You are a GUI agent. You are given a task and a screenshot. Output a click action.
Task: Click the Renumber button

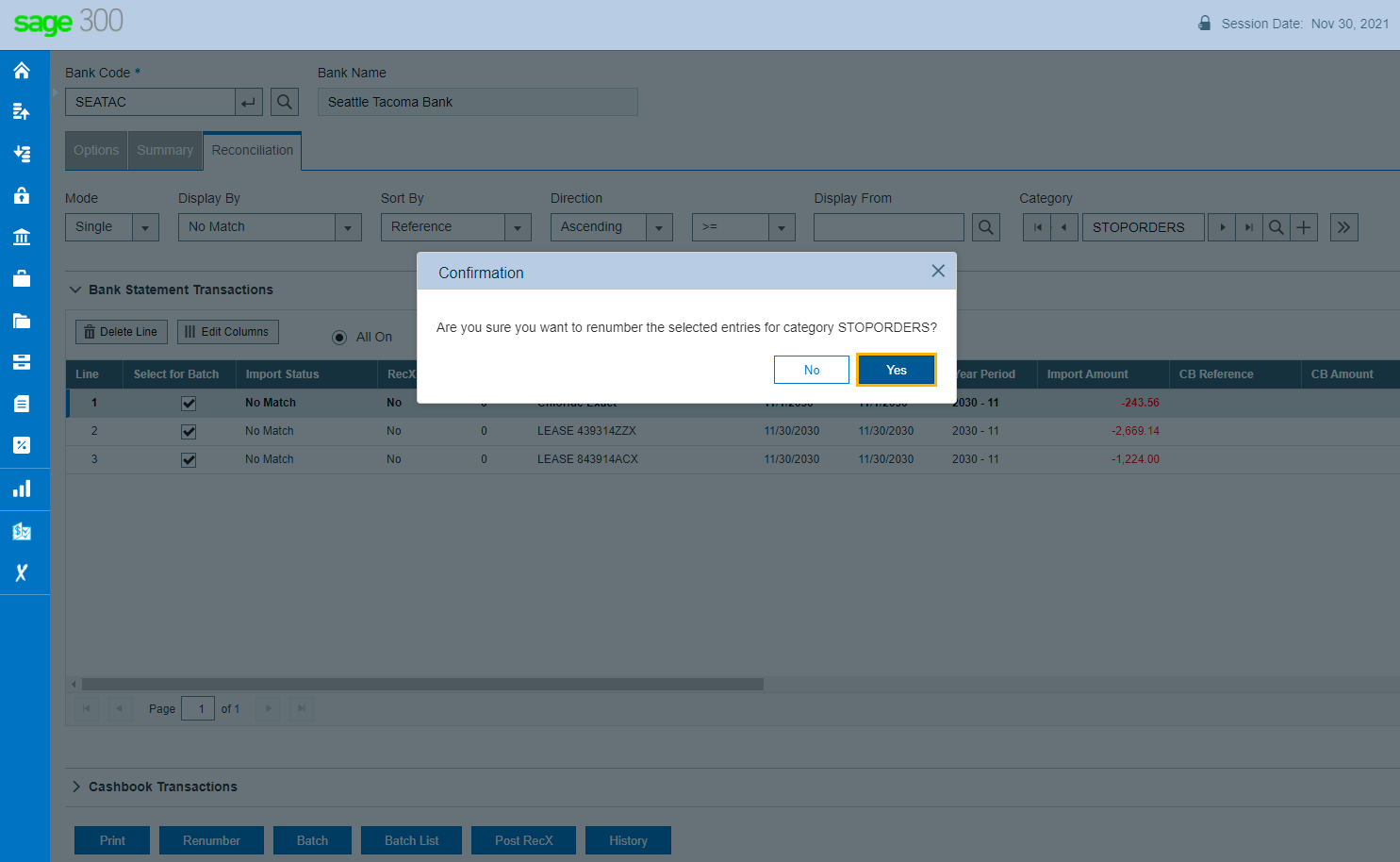(x=211, y=840)
